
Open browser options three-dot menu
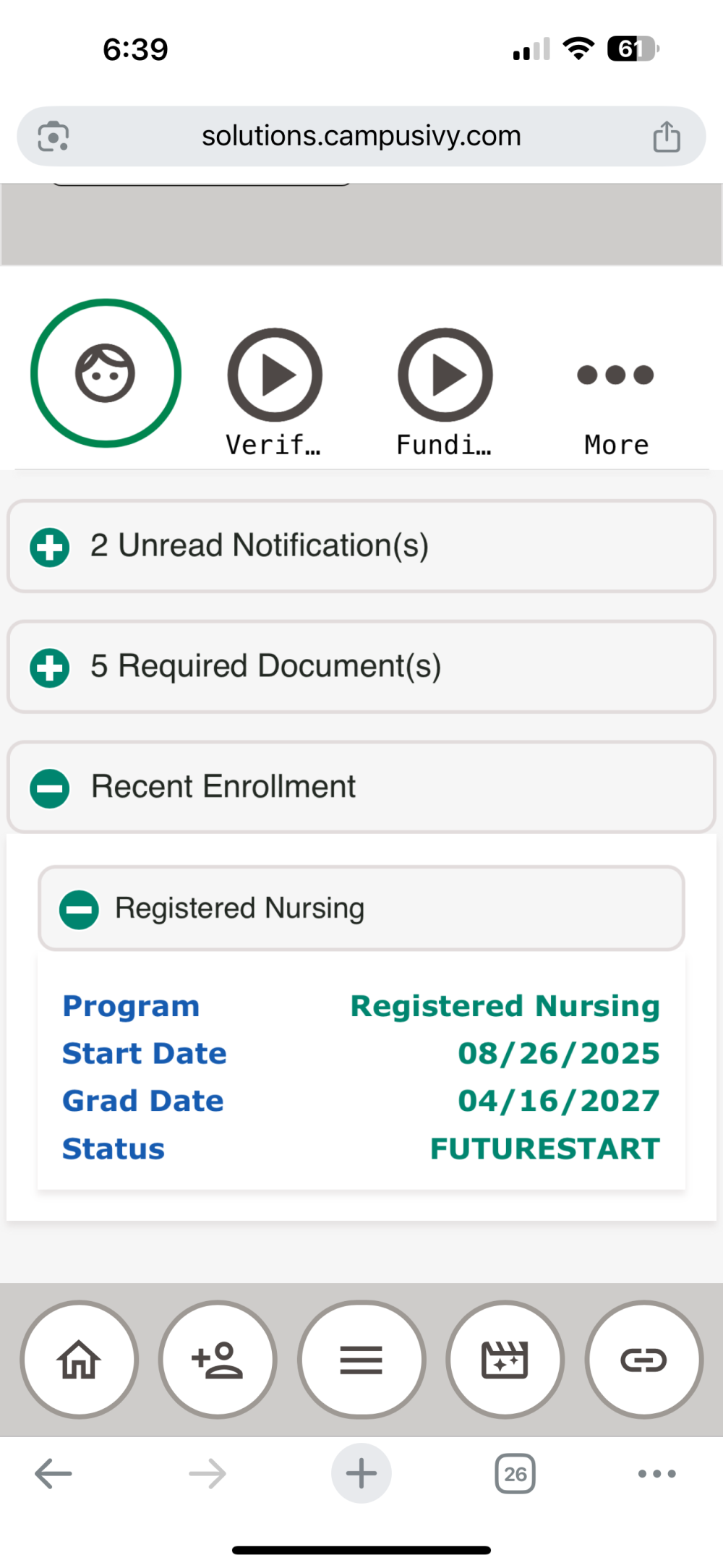point(657,1473)
